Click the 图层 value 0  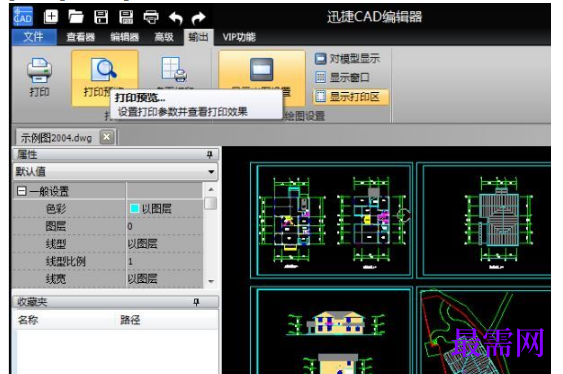click(130, 226)
